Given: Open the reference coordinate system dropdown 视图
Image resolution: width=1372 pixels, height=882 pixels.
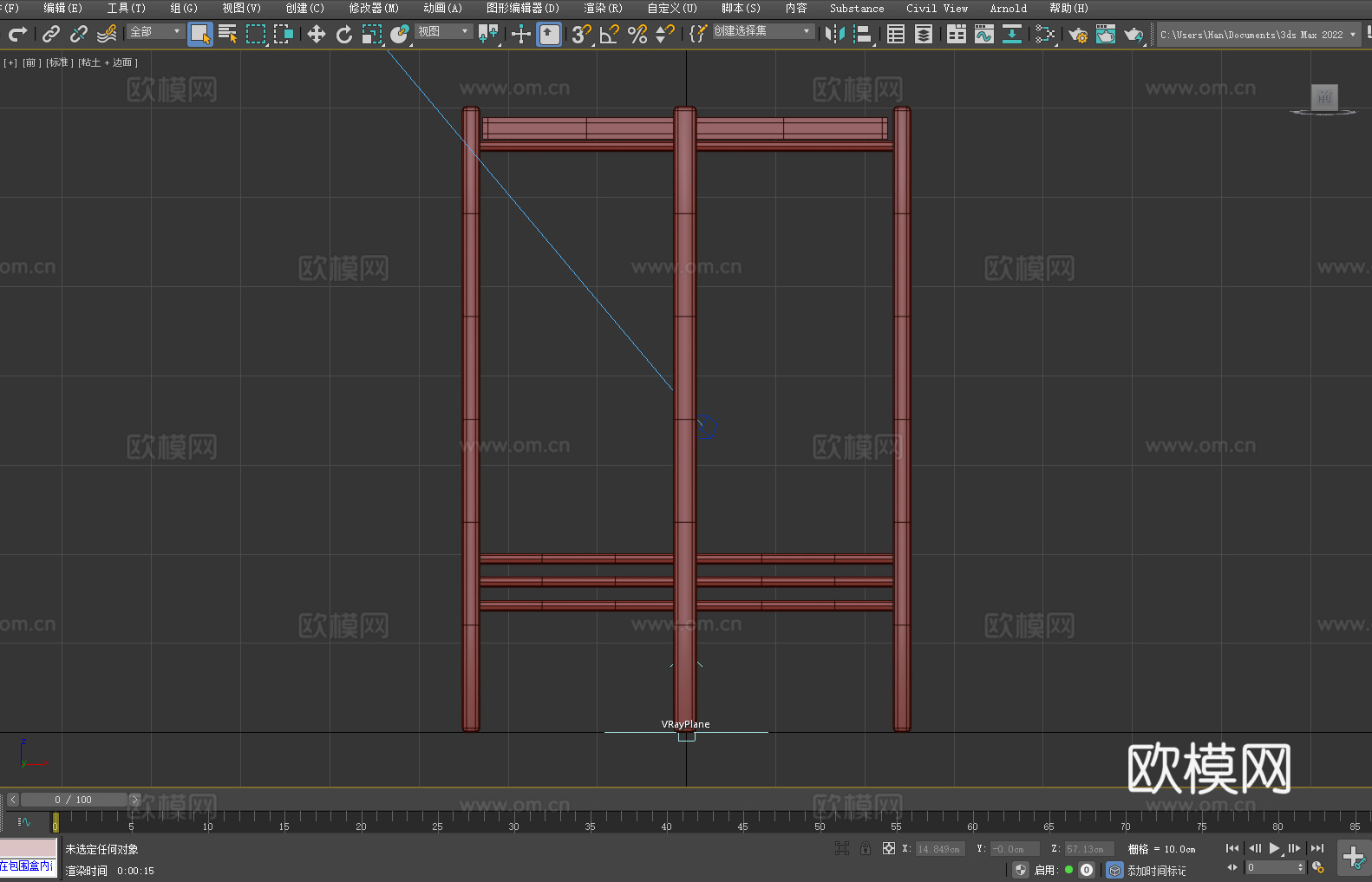Looking at the screenshot, I should 444,31.
